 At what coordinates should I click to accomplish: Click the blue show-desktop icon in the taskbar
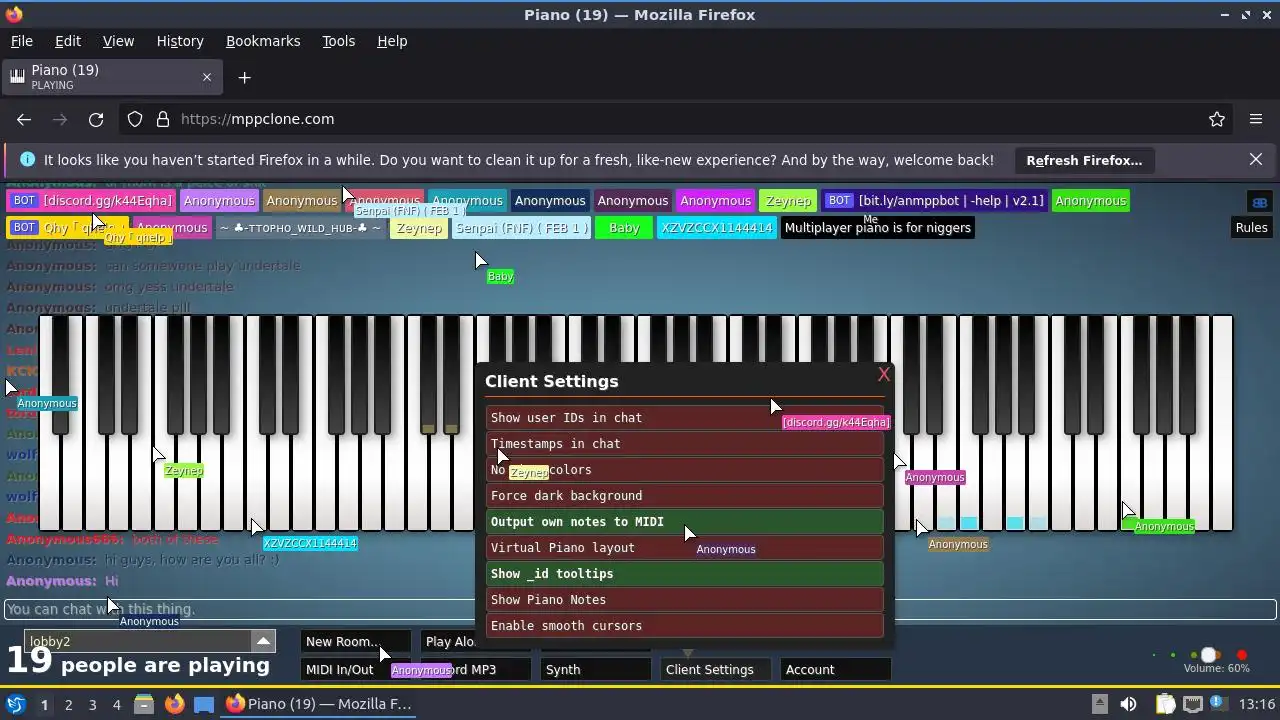[204, 704]
